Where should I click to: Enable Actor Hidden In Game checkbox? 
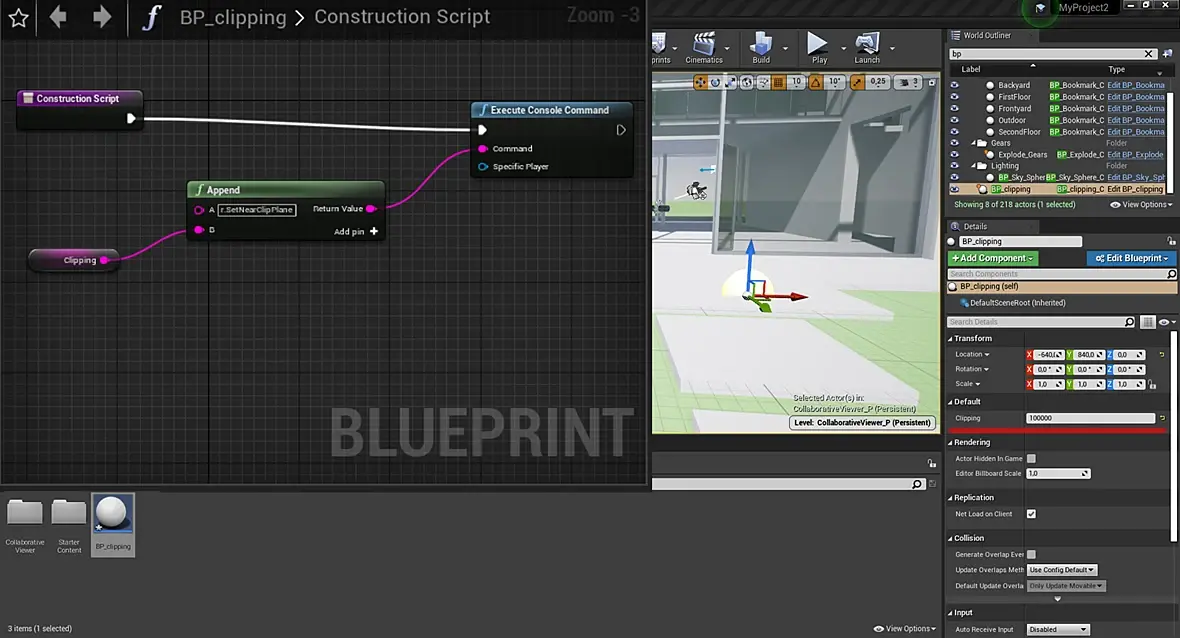coord(1031,458)
